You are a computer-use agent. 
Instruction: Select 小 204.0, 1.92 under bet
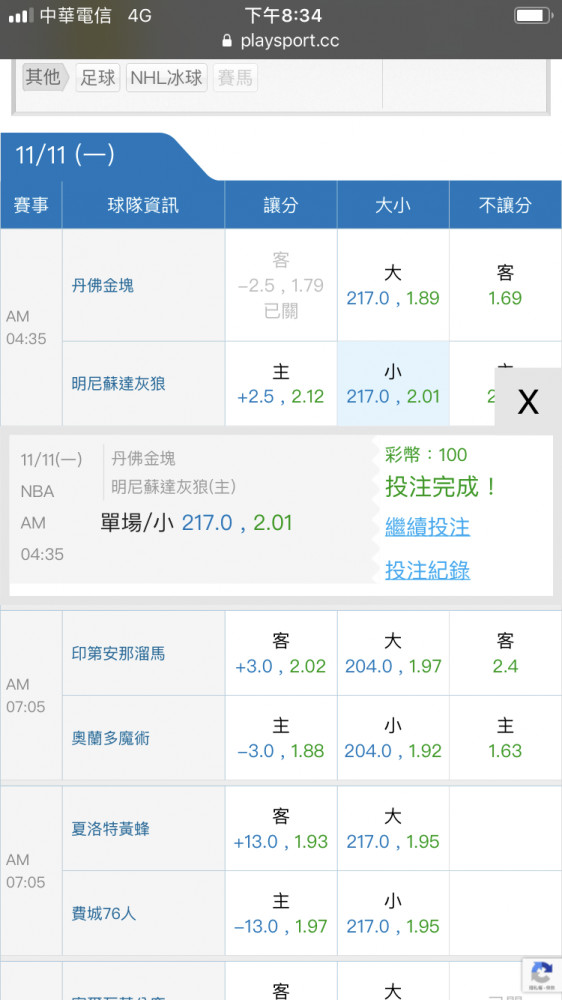pos(393,738)
